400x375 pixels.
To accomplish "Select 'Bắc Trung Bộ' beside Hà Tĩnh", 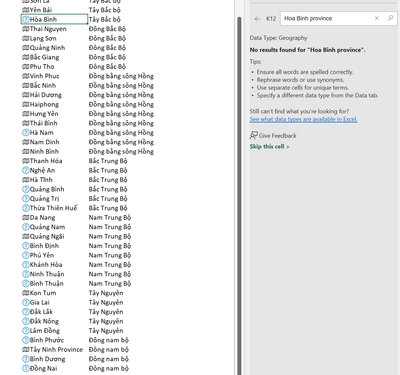I will pos(108,180).
